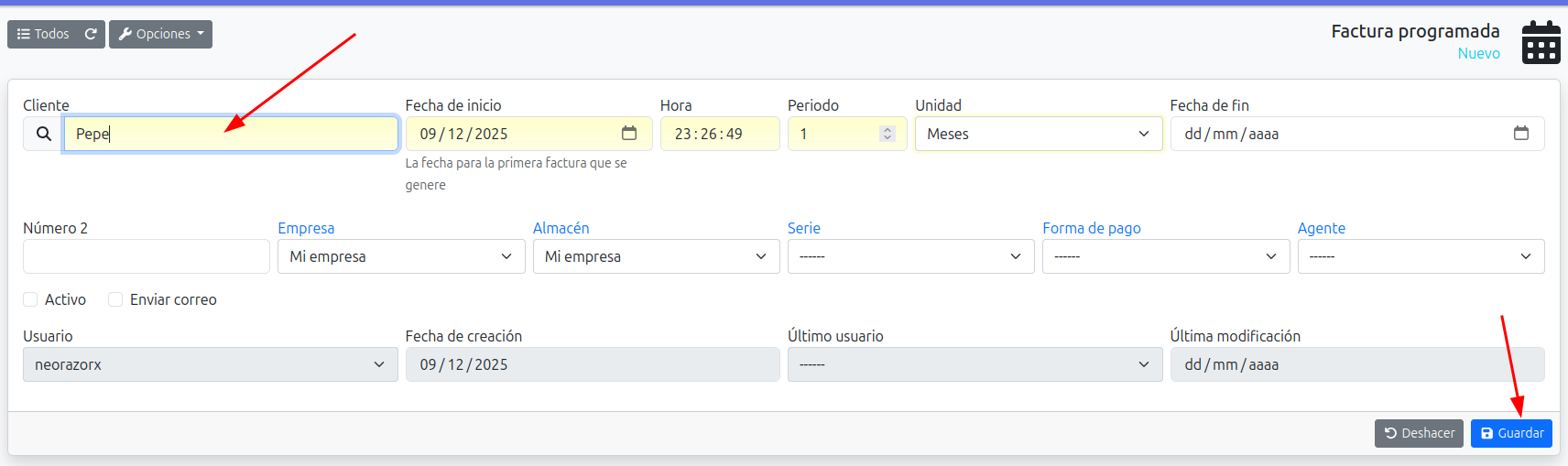Image resolution: width=1568 pixels, height=466 pixels.
Task: Open the Unidad dropdown showing Meses
Action: tap(1039, 134)
